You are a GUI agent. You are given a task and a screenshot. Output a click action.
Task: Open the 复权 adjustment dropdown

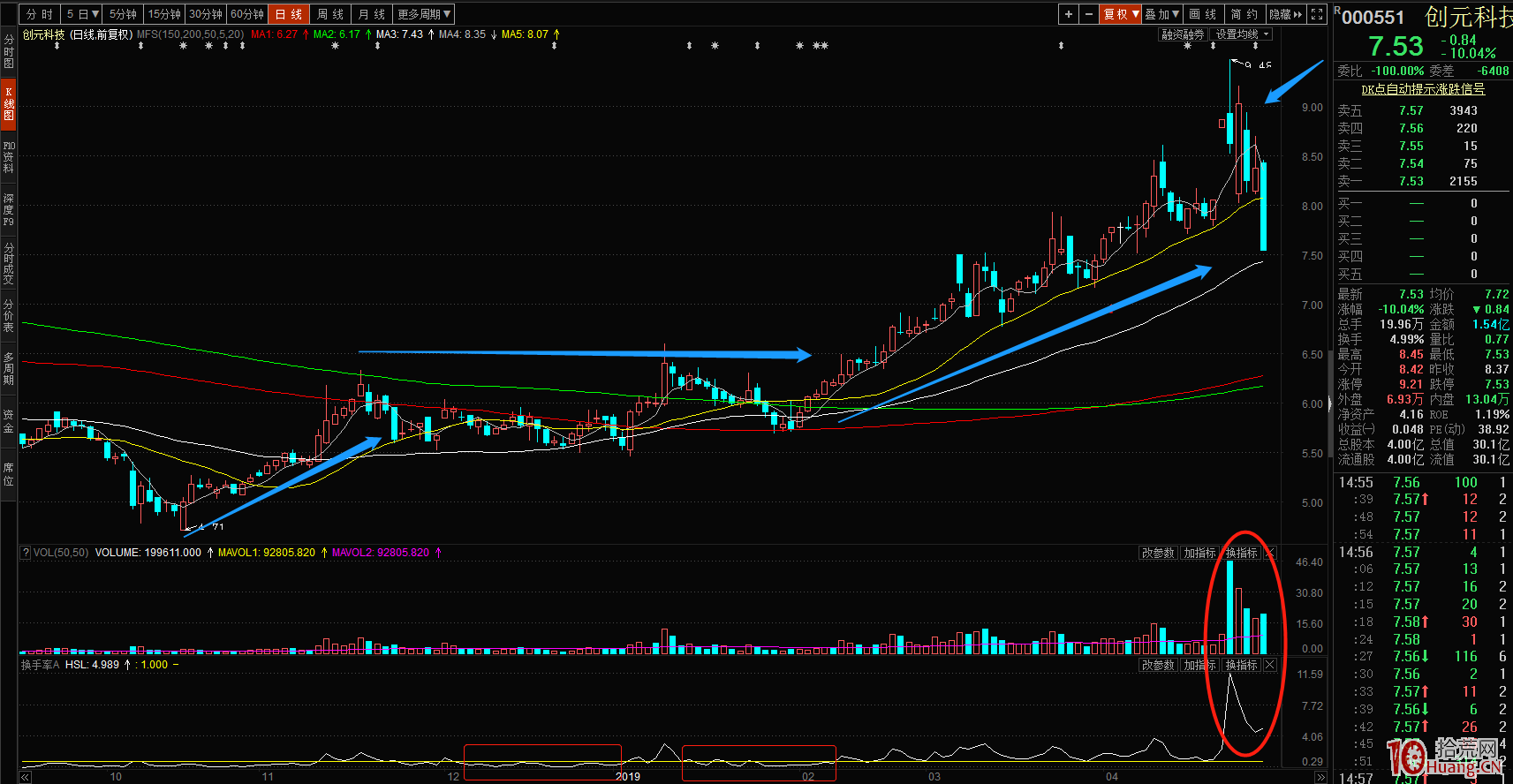click(1120, 14)
